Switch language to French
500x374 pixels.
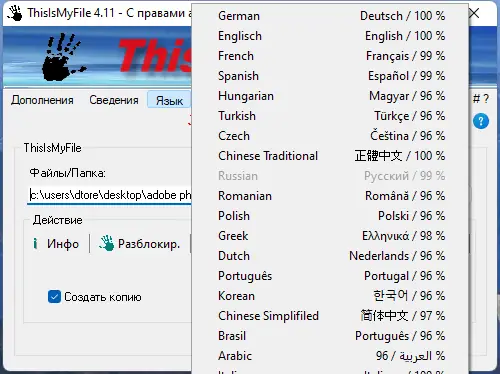[x=331, y=56]
